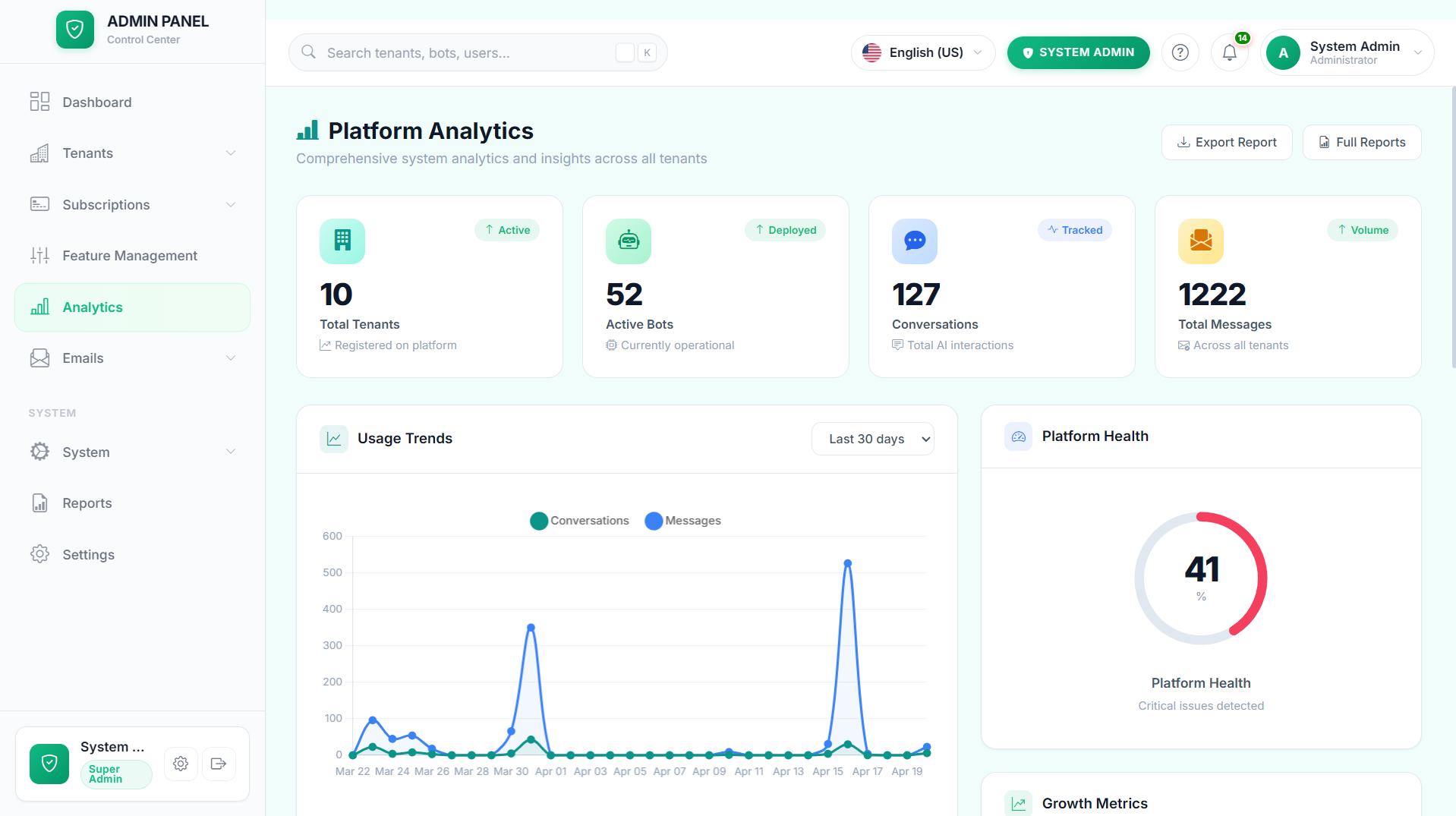Open the Last 30 days range dropdown

tap(873, 439)
